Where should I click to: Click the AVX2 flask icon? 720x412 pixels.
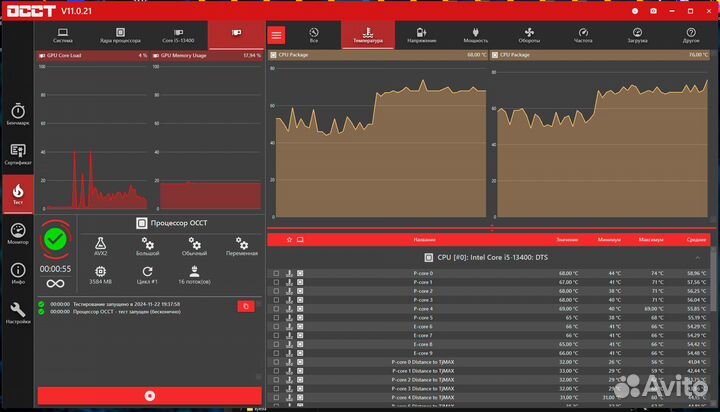pyautogui.click(x=100, y=246)
